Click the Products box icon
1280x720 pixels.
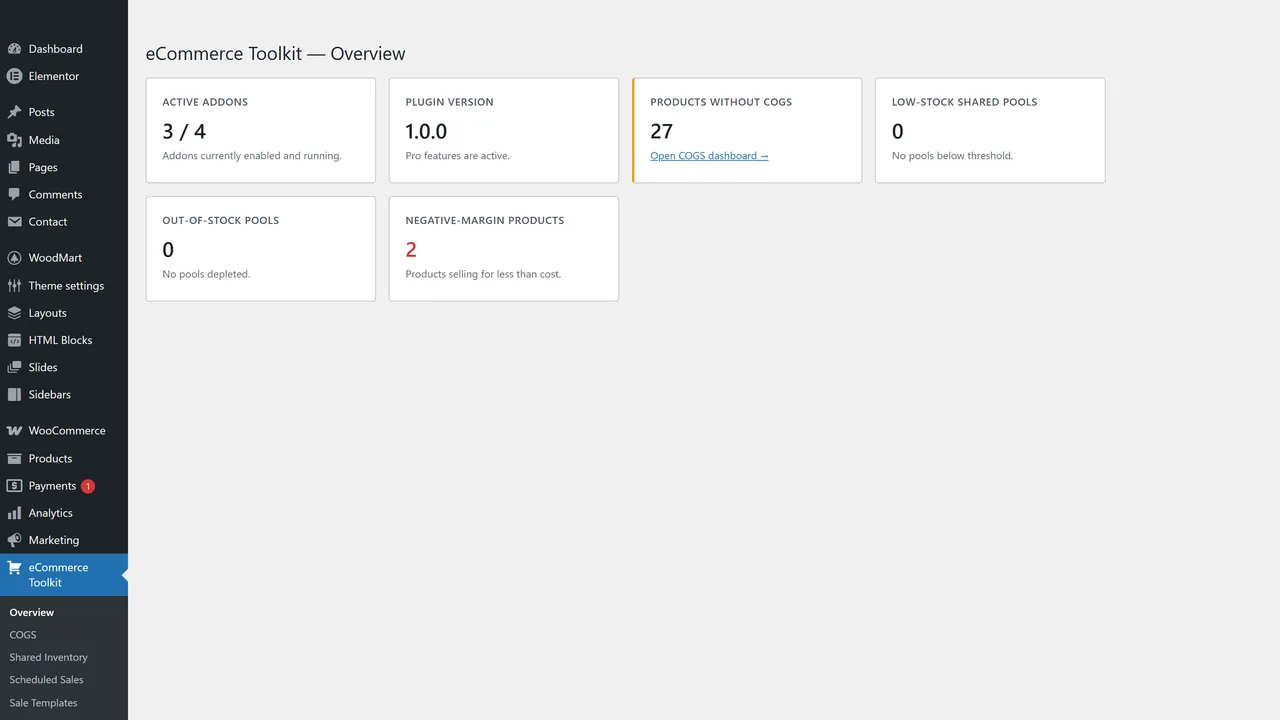(x=14, y=458)
